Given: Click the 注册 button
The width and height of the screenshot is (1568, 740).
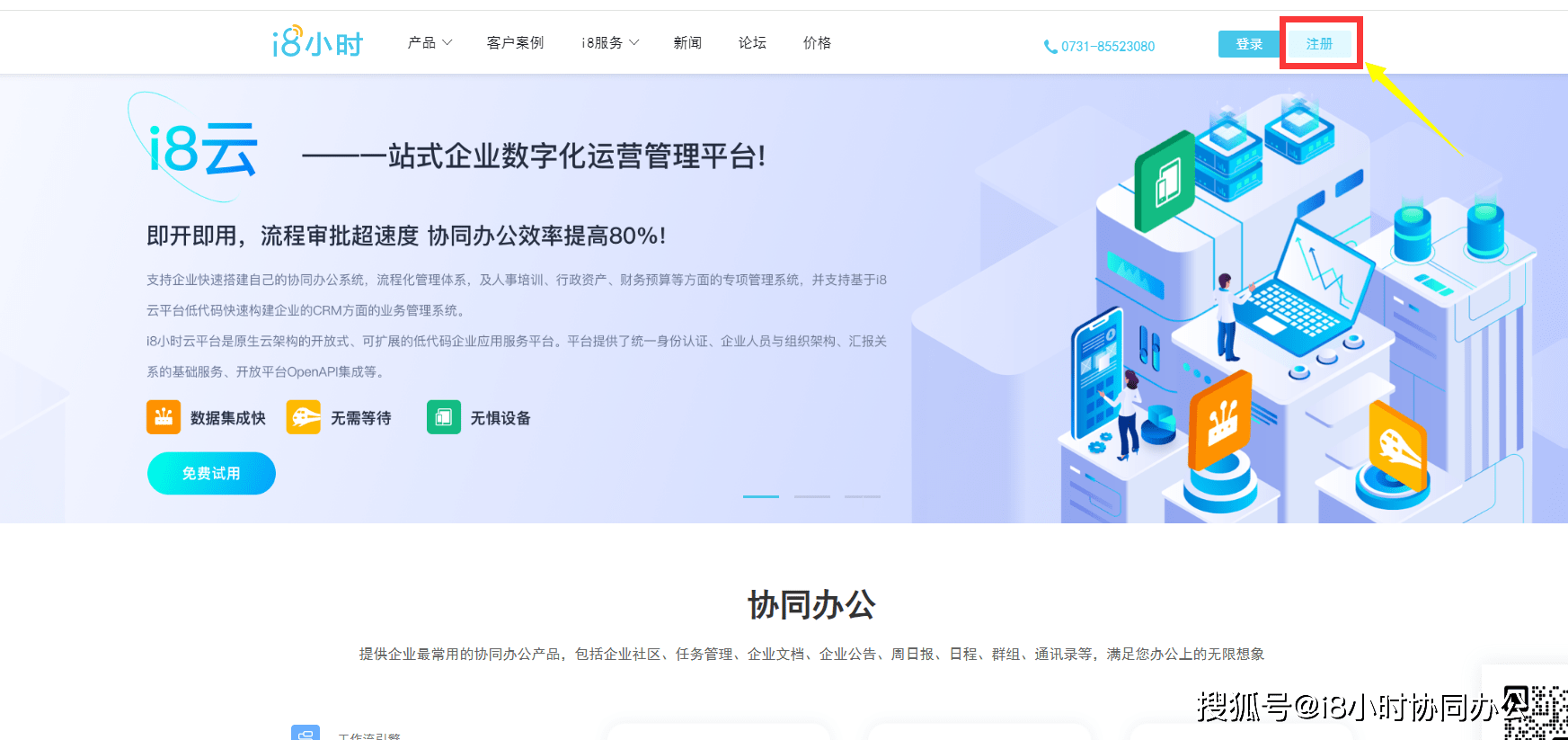Looking at the screenshot, I should click(x=1319, y=44).
